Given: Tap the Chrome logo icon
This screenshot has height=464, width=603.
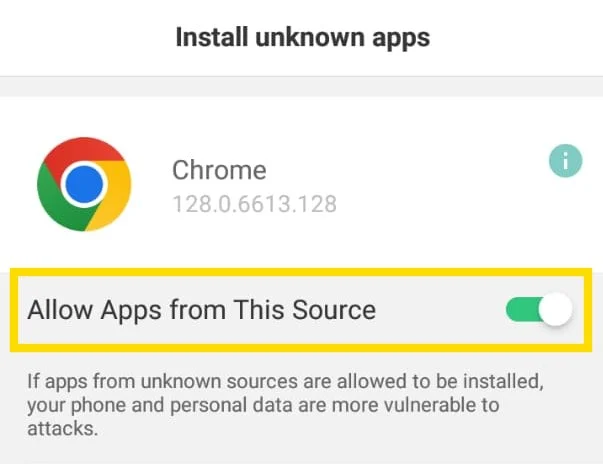Looking at the screenshot, I should point(84,184).
